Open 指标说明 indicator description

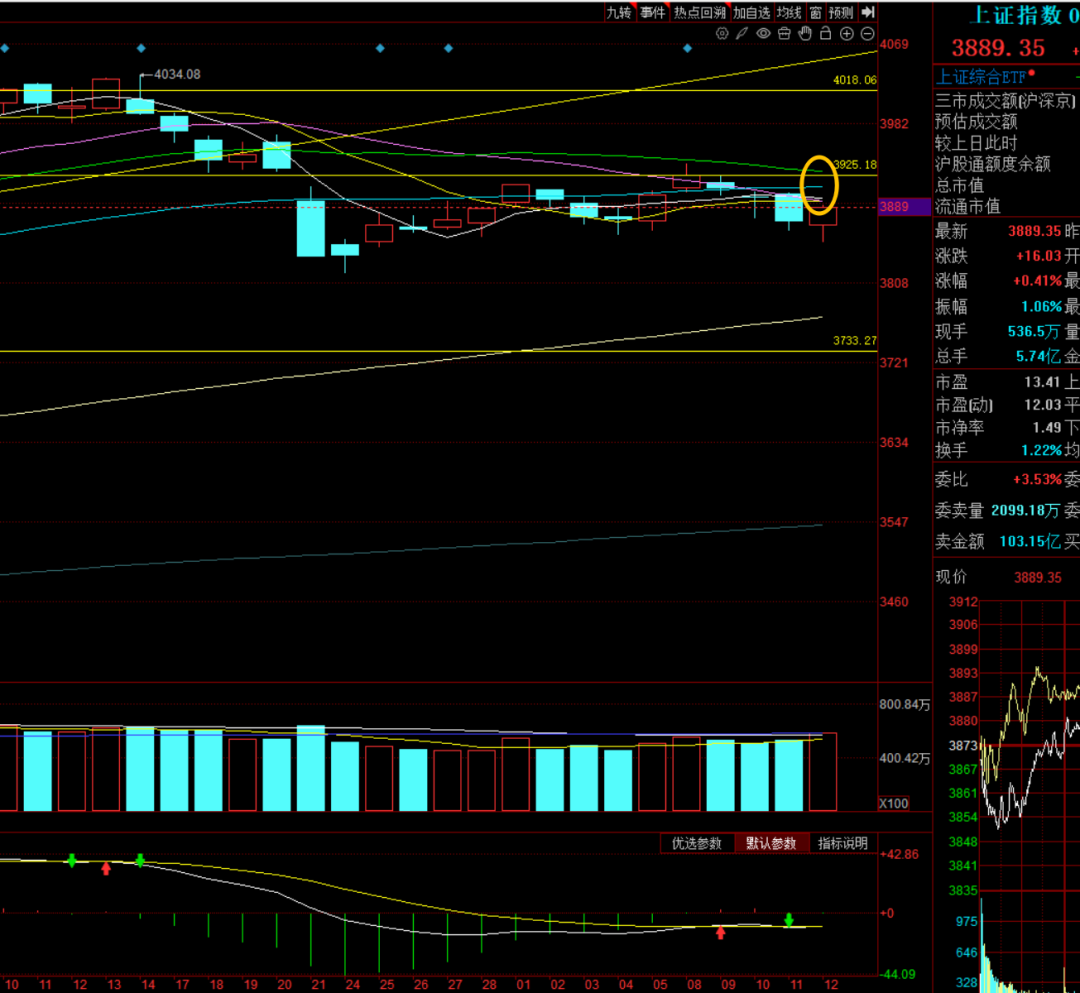[843, 843]
